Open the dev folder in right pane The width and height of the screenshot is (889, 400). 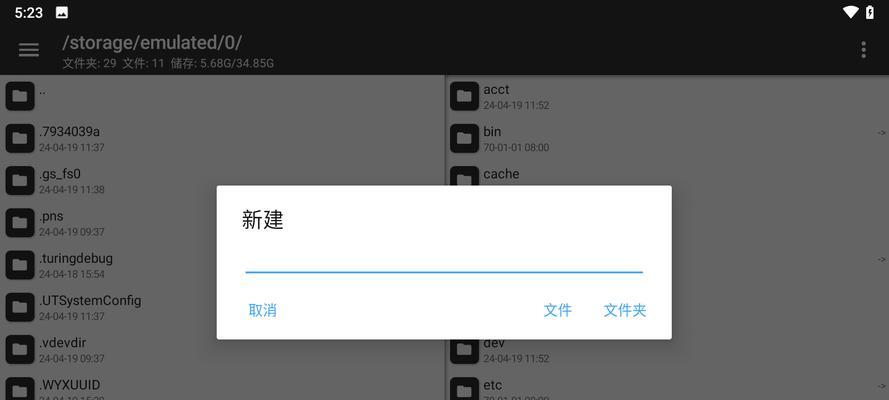667,351
